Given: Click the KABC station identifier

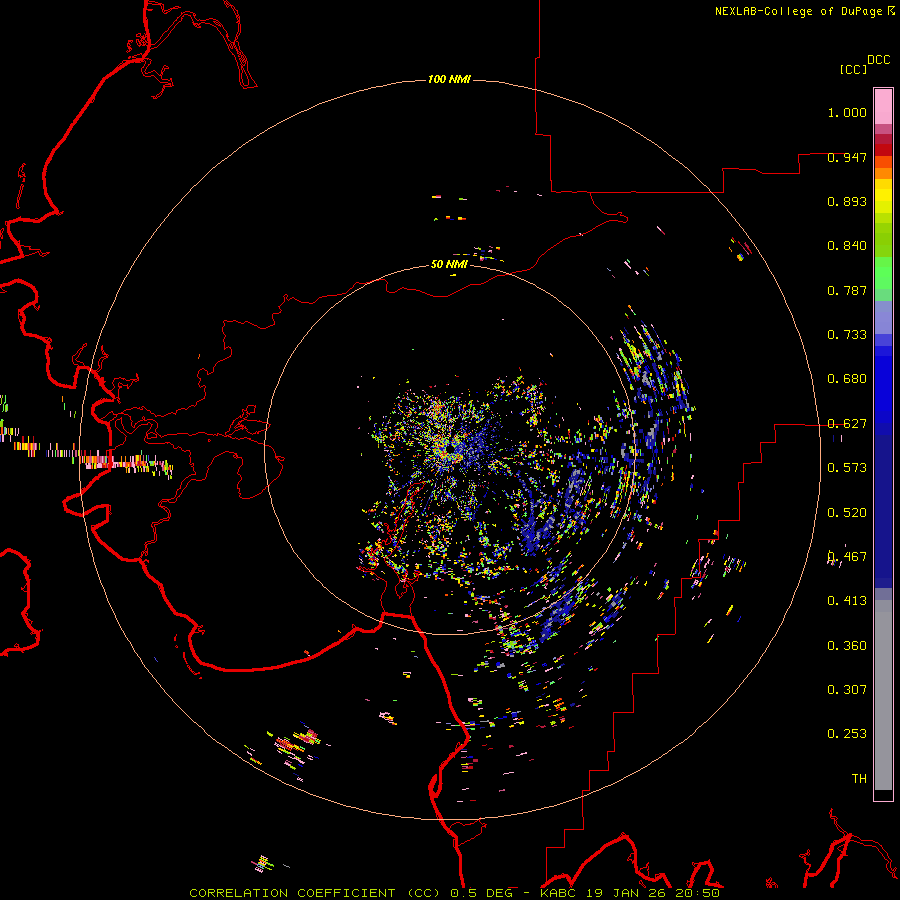Looking at the screenshot, I should 557,893.
